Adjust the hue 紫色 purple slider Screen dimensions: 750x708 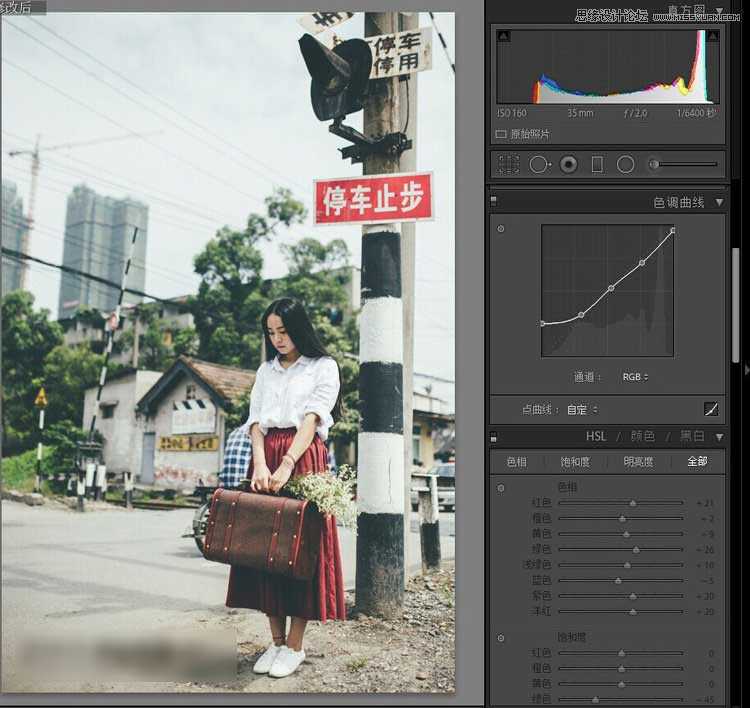click(x=632, y=597)
